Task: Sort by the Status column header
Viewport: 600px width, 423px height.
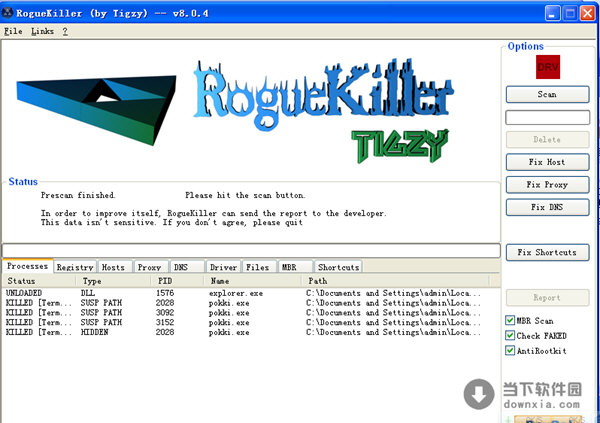Action: [39, 281]
